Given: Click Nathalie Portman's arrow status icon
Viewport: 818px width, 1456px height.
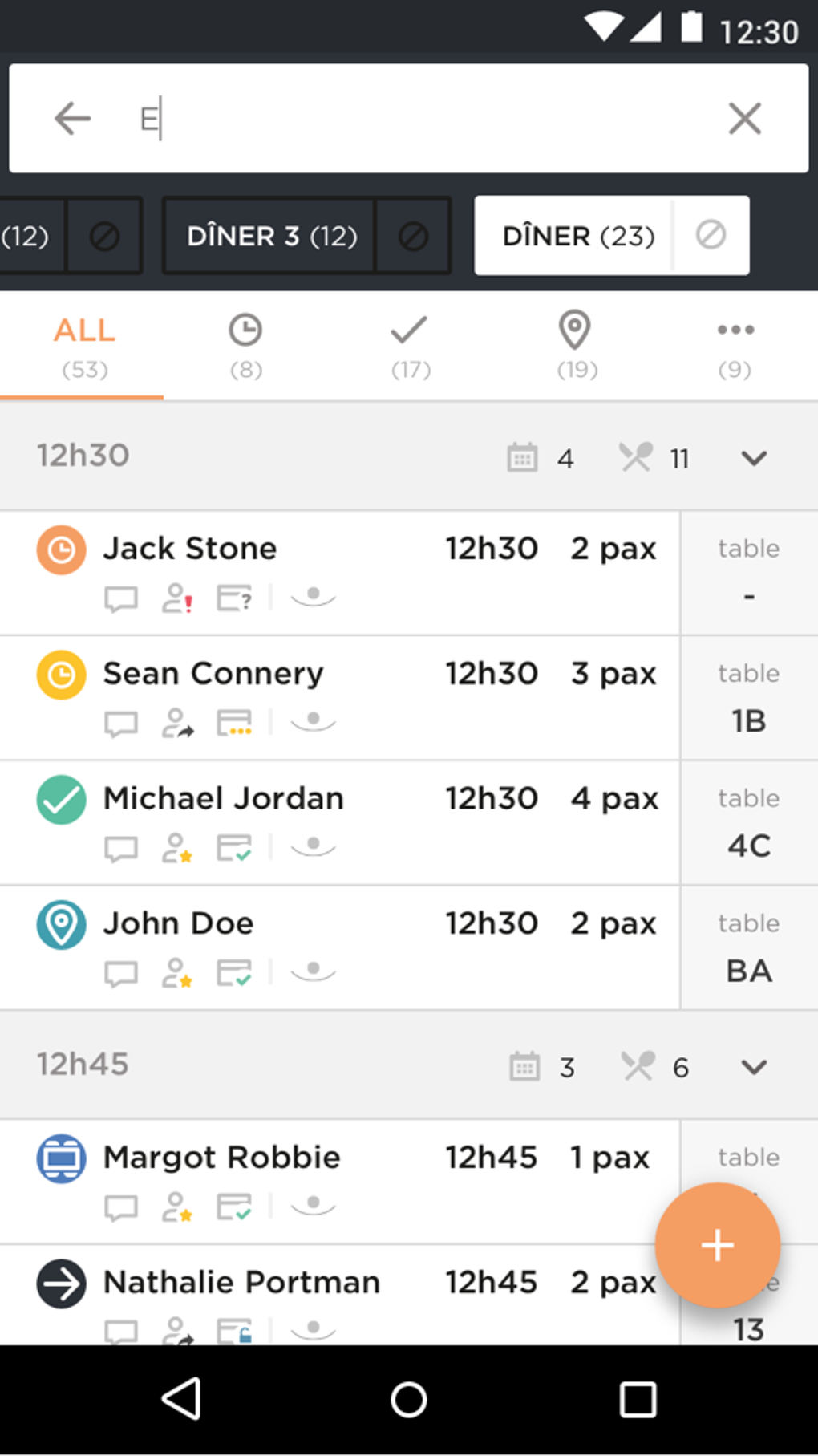Looking at the screenshot, I should point(61,1284).
